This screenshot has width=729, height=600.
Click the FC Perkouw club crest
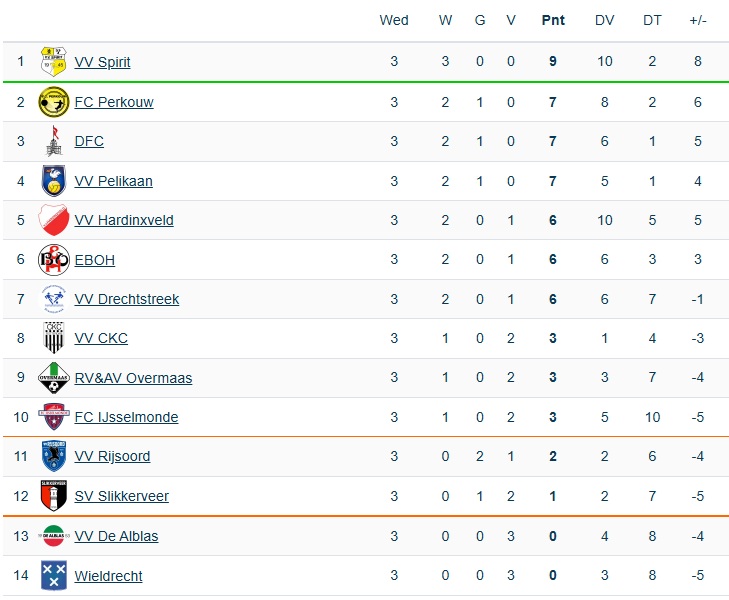pyautogui.click(x=53, y=102)
